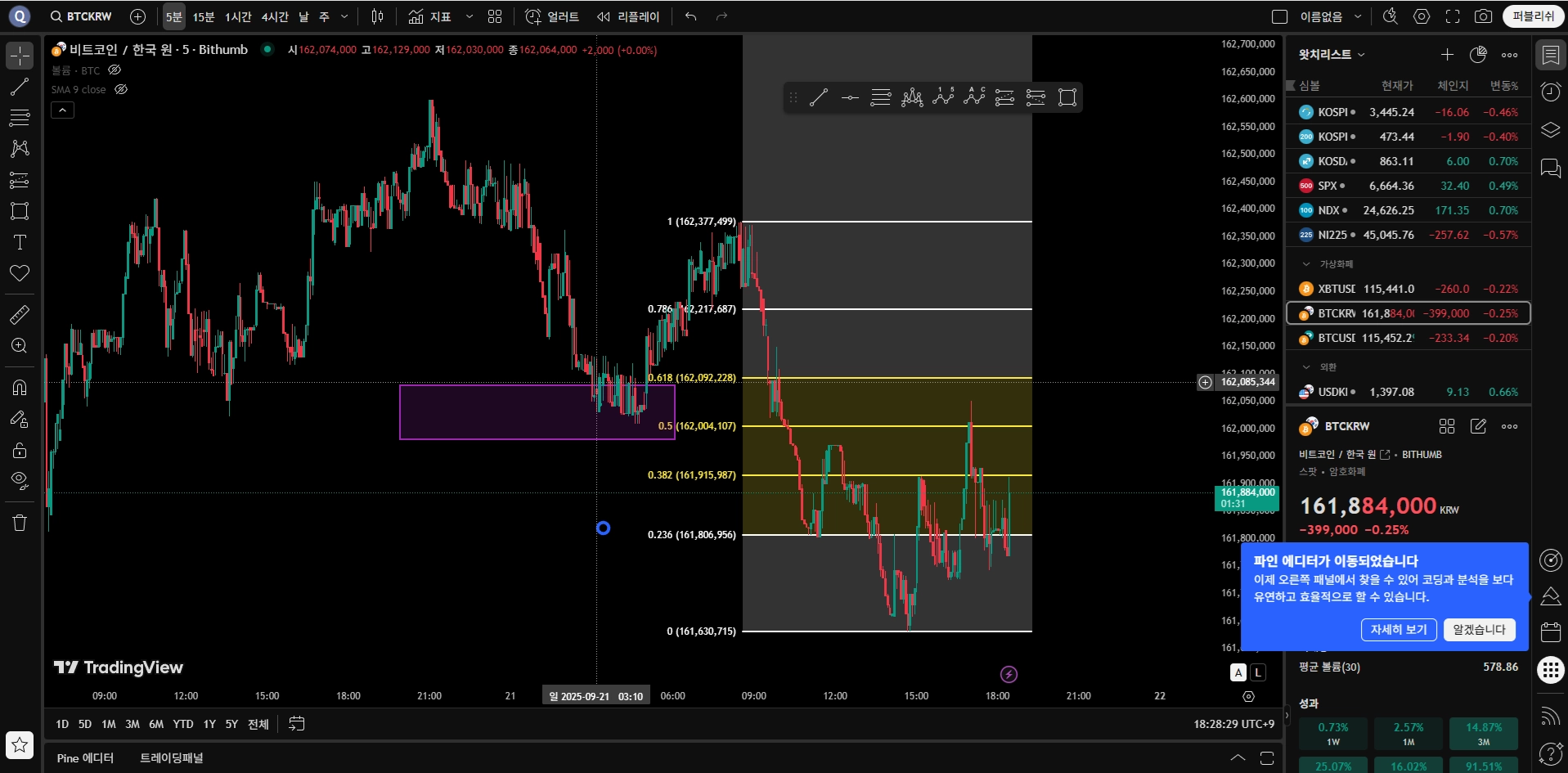Screen dimensions: 1568x773
Task: Select the trend line drawing tool
Action: coord(20,87)
